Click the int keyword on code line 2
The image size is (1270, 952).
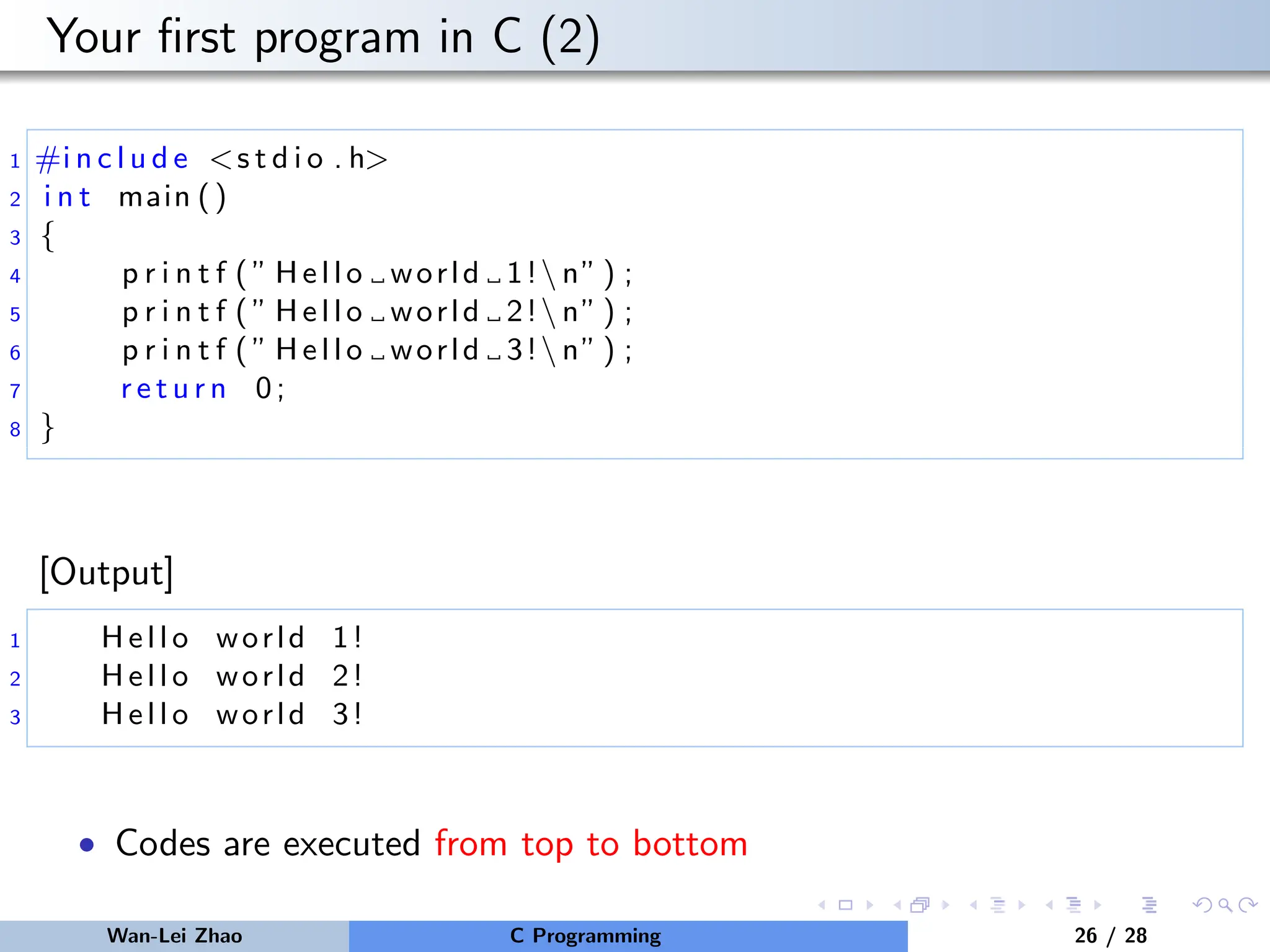click(x=67, y=197)
